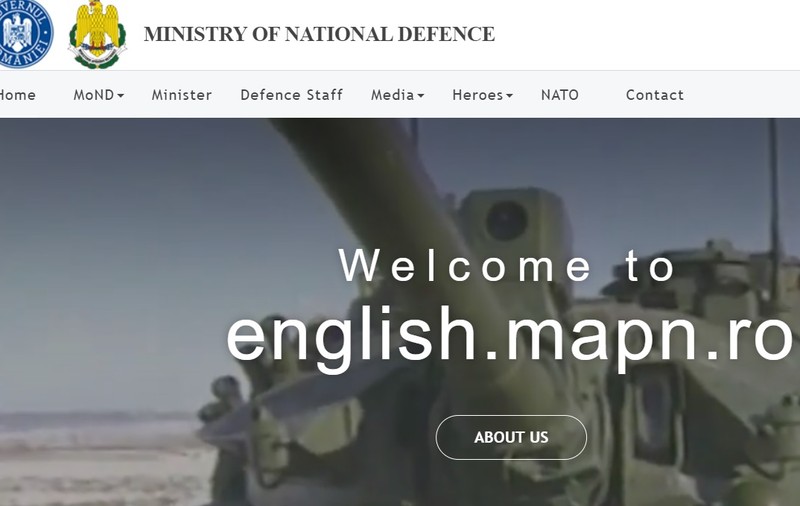
Task: Click the Ministry of National Defence title
Action: click(x=319, y=34)
